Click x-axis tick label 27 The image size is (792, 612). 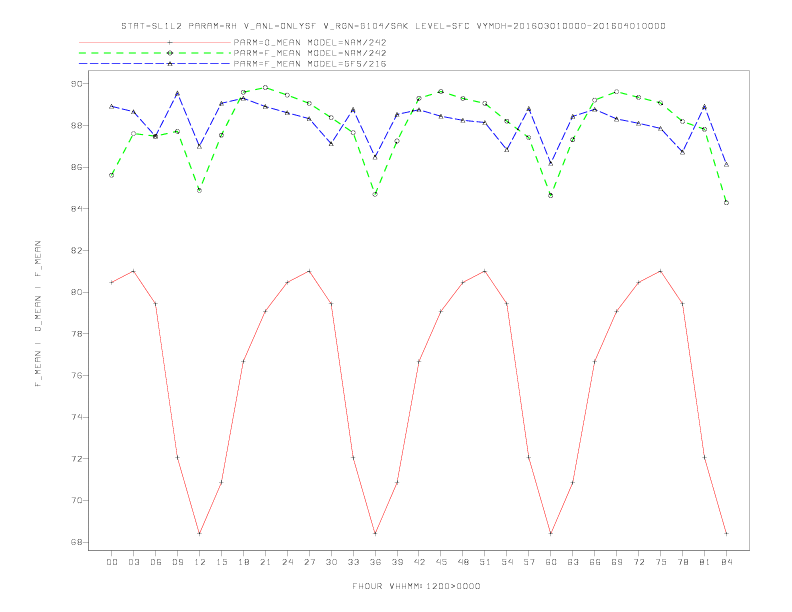point(309,562)
